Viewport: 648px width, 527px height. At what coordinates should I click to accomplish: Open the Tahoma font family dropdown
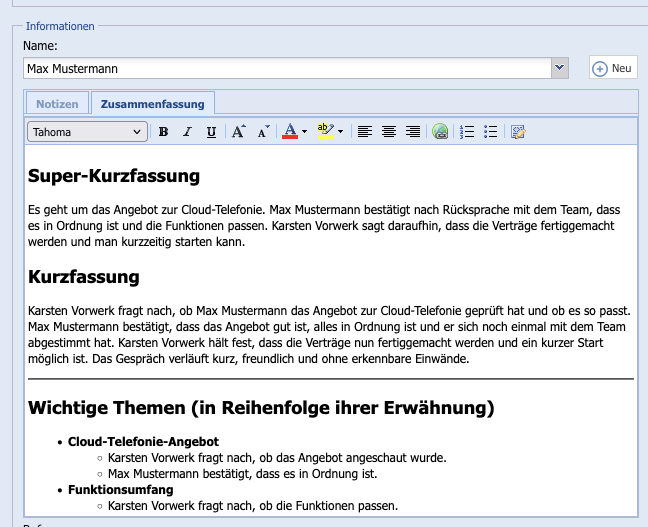point(88,132)
